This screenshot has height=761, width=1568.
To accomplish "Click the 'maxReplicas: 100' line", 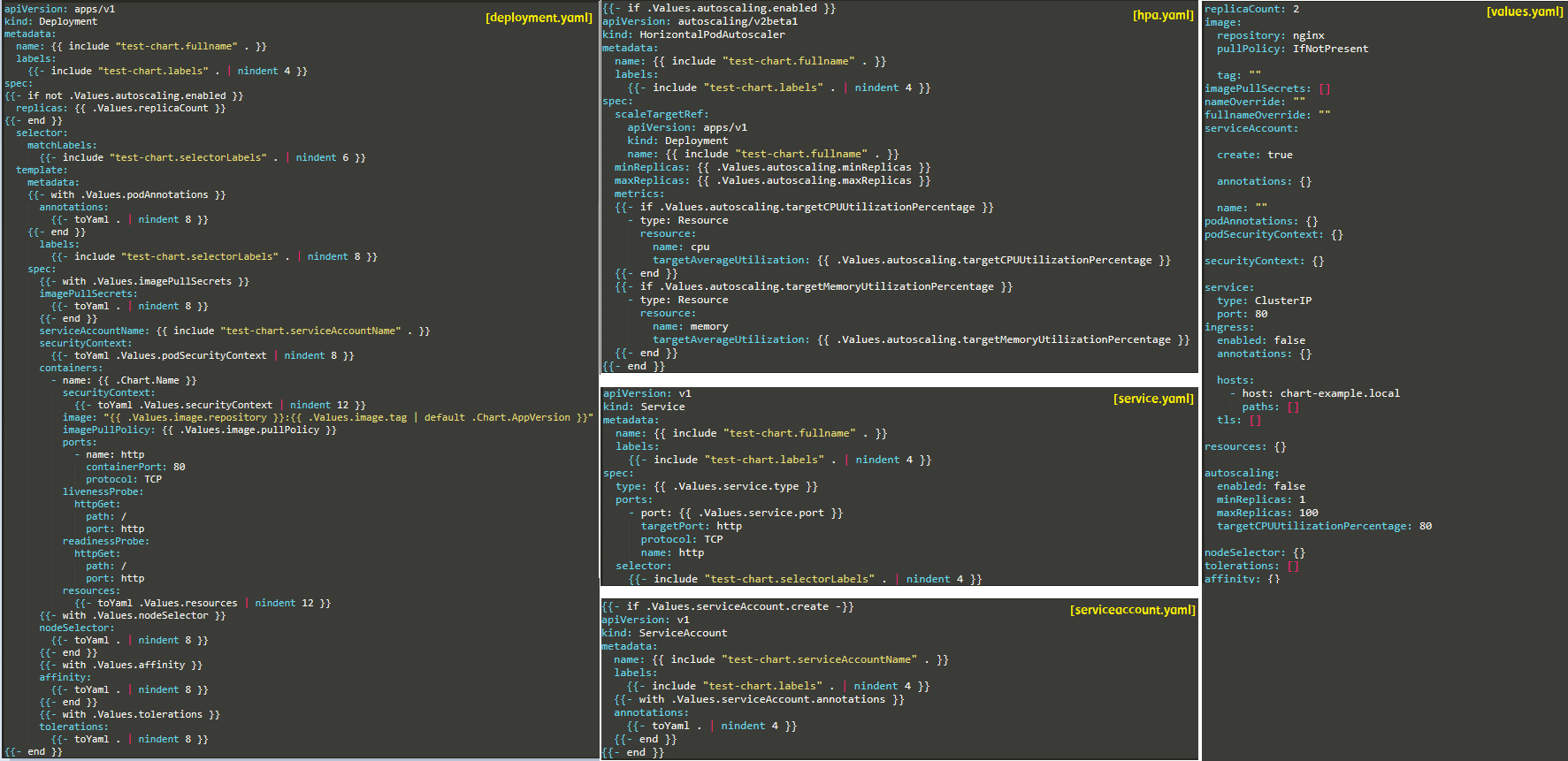I will click(x=1267, y=513).
